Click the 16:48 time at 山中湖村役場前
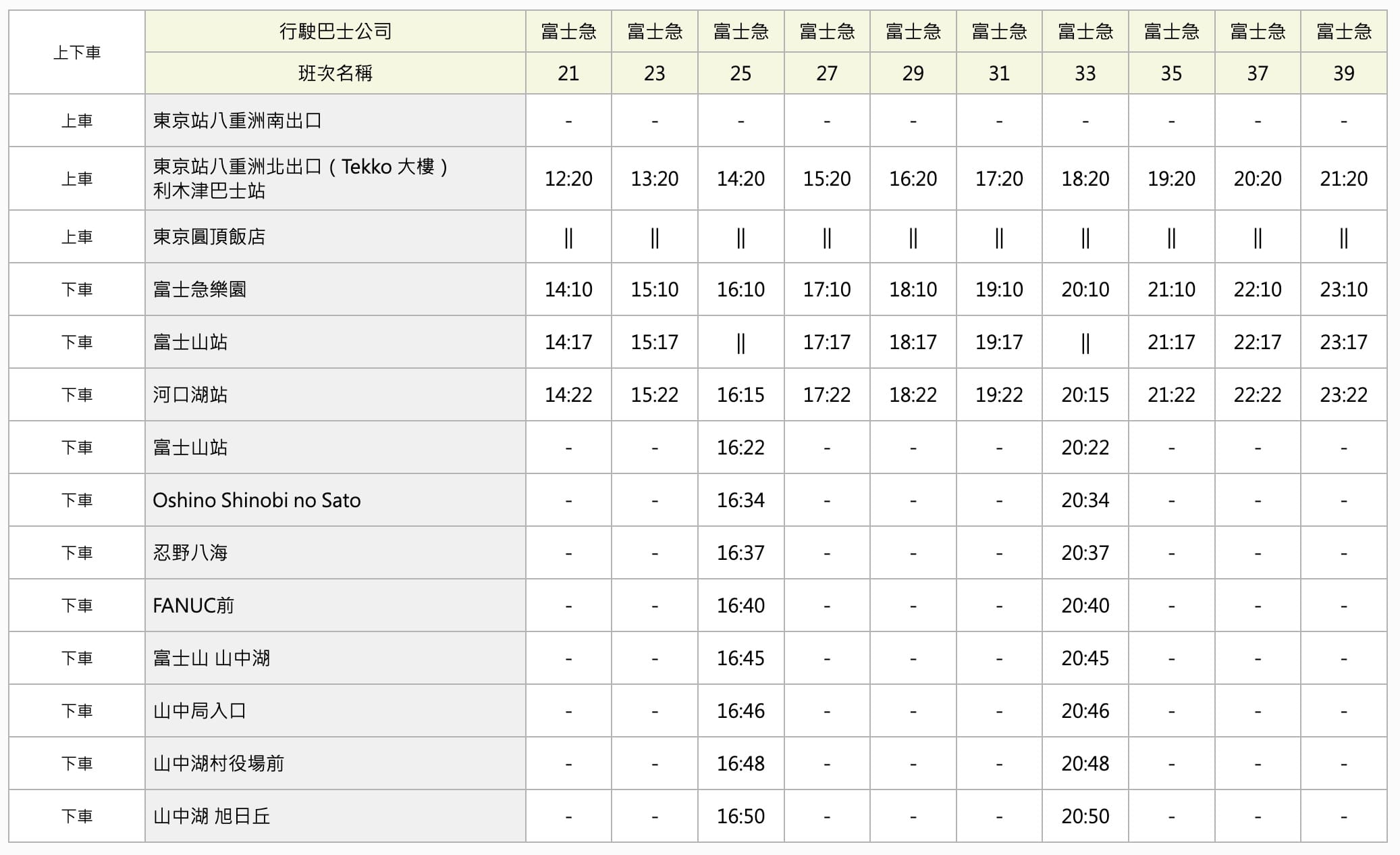 point(741,763)
